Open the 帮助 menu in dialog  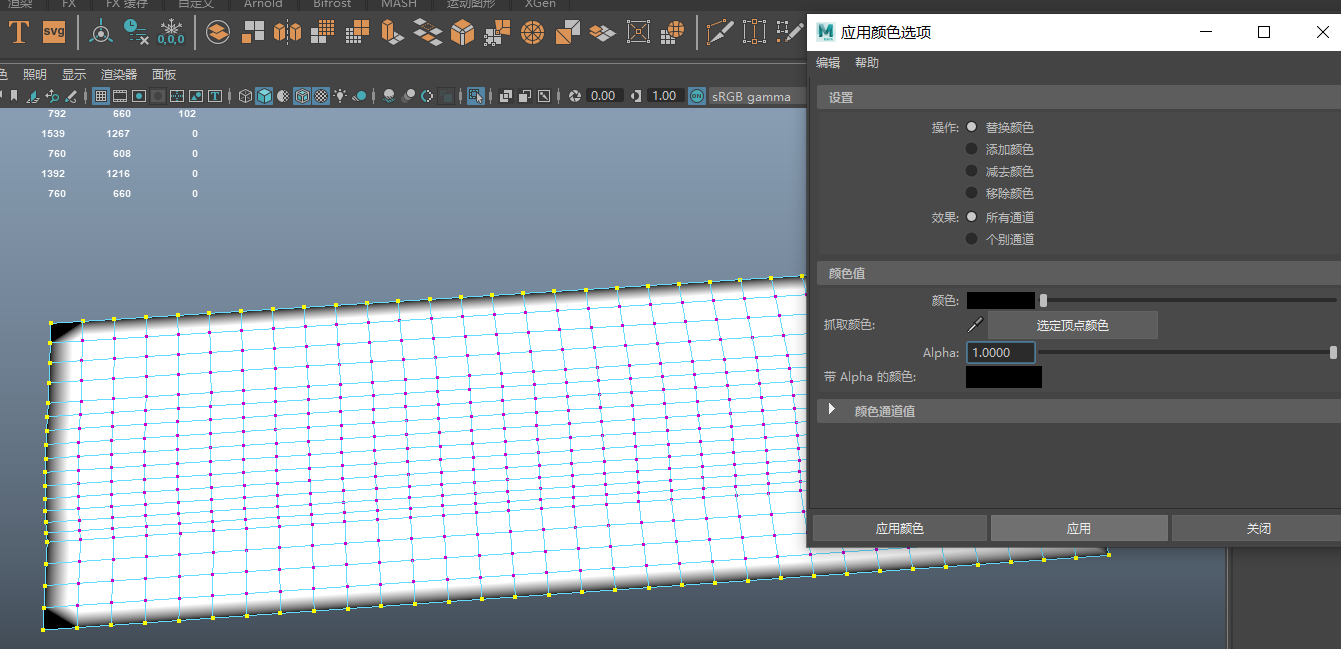pos(867,63)
